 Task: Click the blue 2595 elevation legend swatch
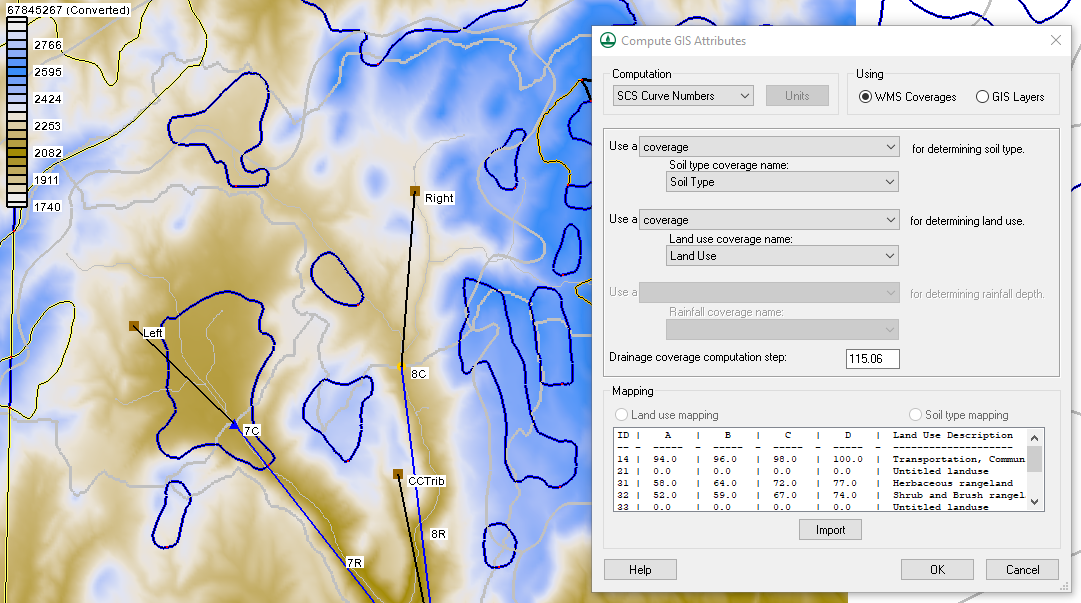17,72
